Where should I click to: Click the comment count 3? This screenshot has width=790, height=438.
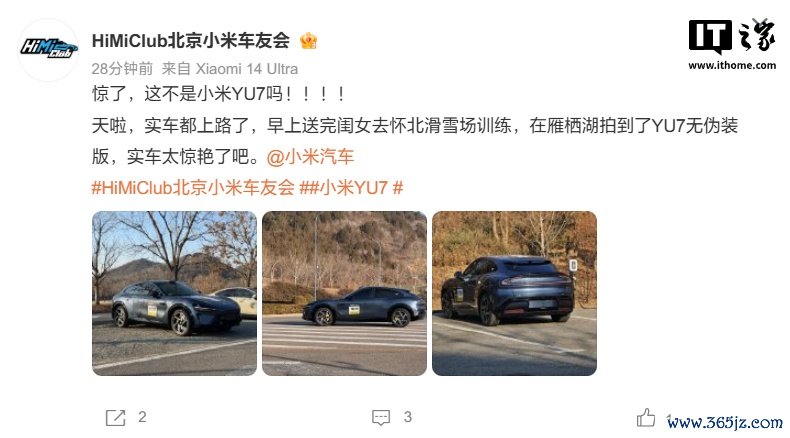click(x=408, y=417)
